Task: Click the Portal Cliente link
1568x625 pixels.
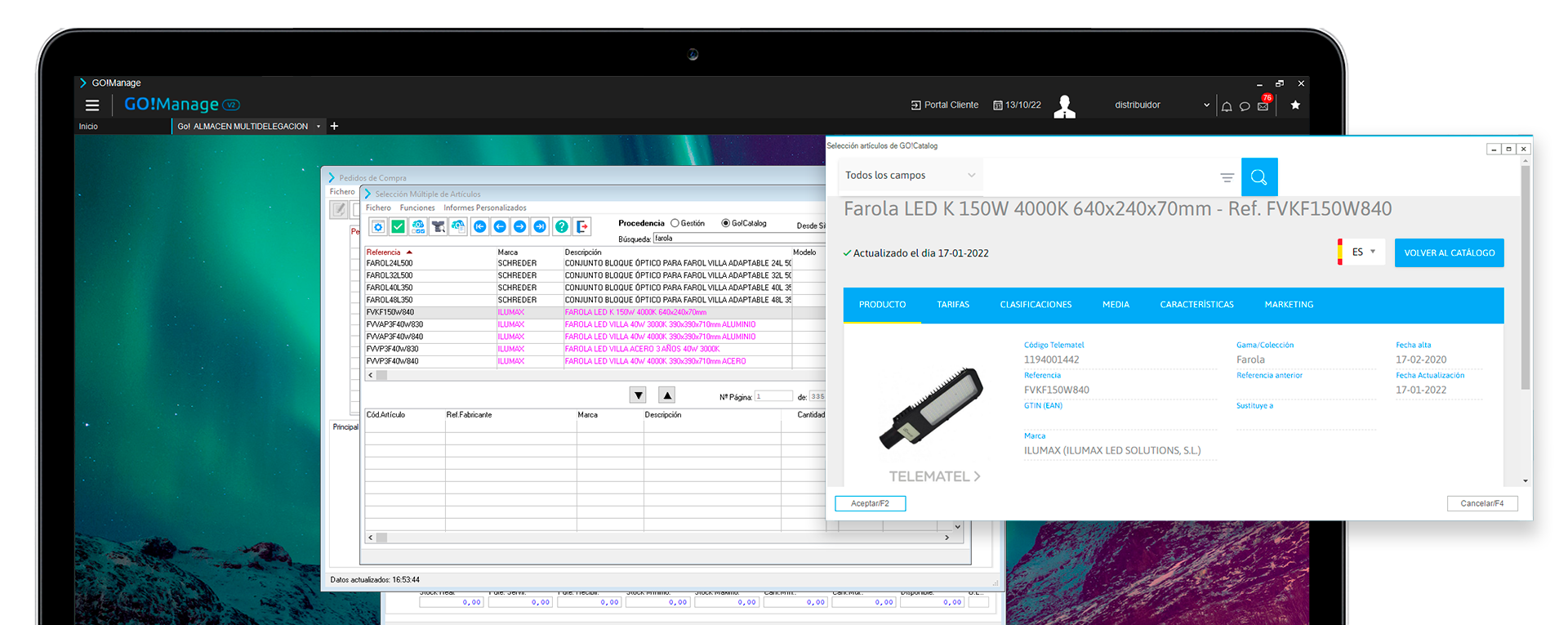Action: click(x=945, y=105)
